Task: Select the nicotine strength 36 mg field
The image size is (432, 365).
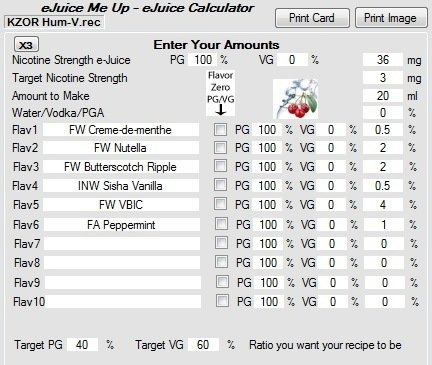Action: click(x=383, y=60)
